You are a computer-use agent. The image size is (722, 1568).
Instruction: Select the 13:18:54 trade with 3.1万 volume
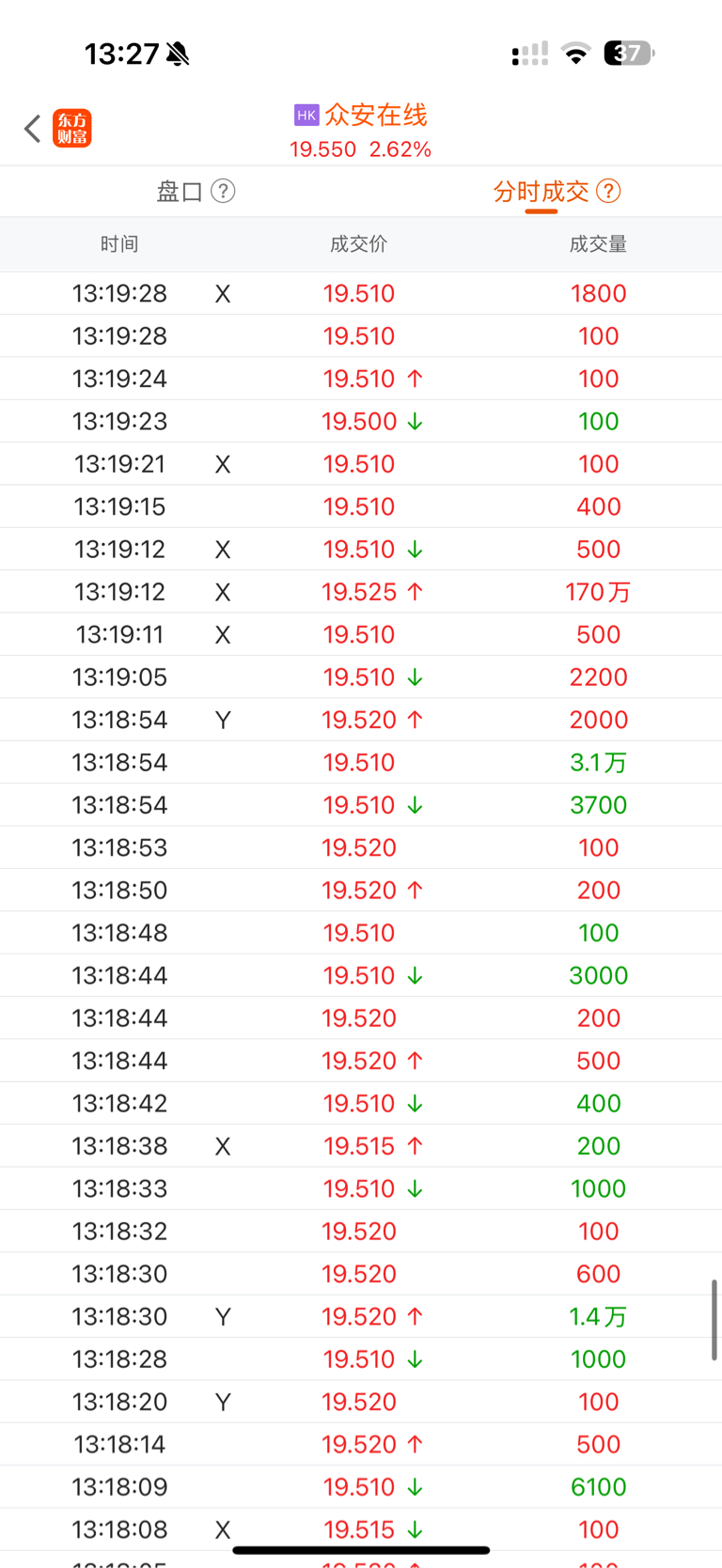click(x=361, y=762)
